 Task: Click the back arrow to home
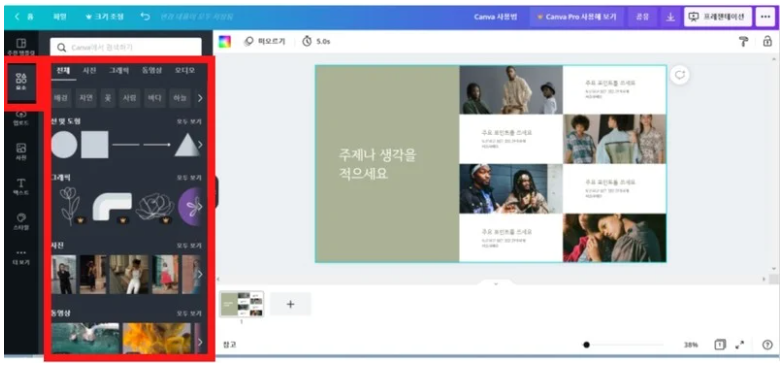pos(17,16)
